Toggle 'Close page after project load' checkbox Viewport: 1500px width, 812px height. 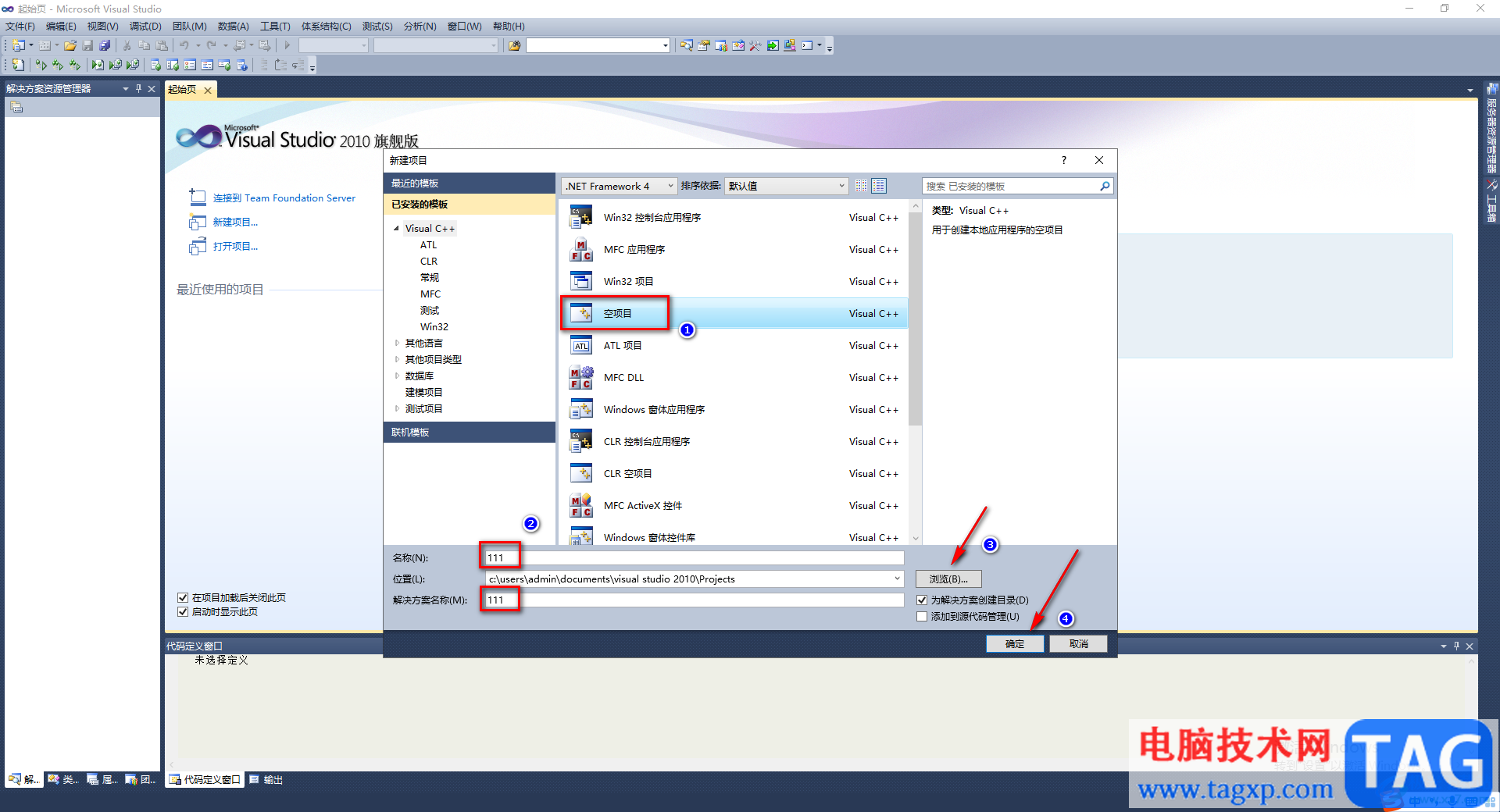tap(183, 597)
